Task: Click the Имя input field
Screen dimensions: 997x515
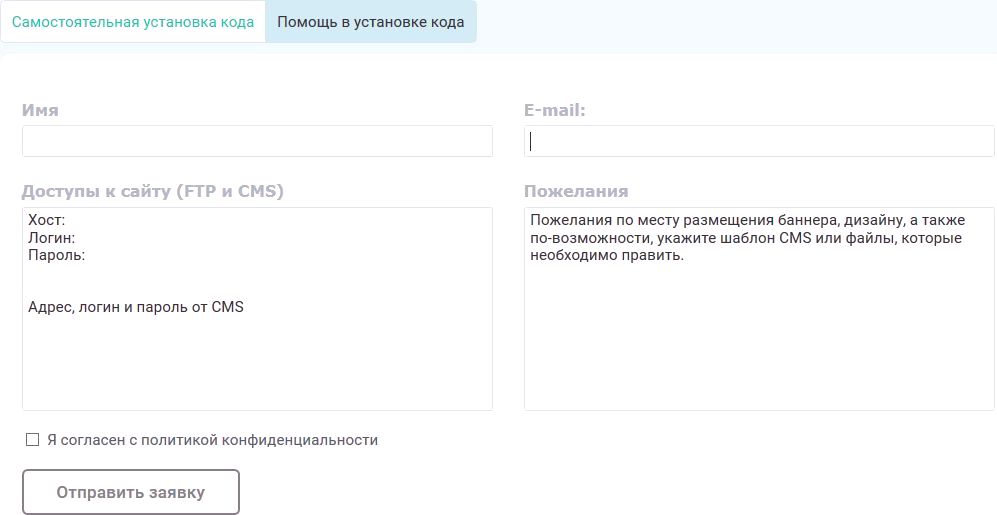Action: click(x=257, y=141)
